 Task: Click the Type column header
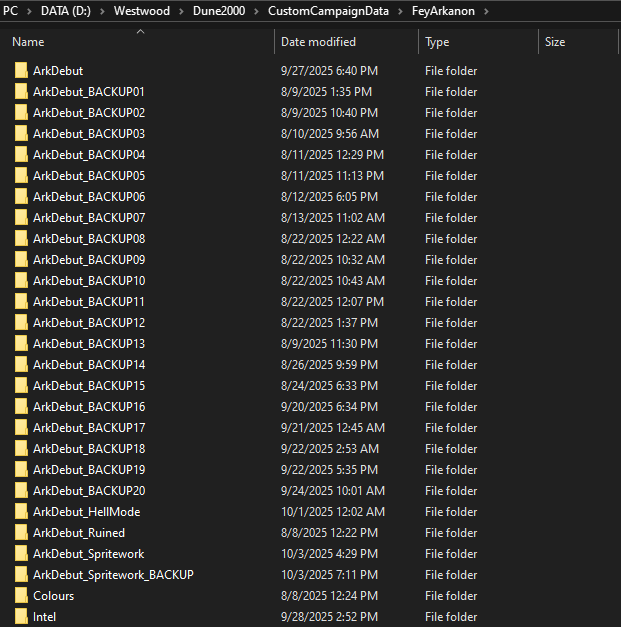[x=477, y=43]
